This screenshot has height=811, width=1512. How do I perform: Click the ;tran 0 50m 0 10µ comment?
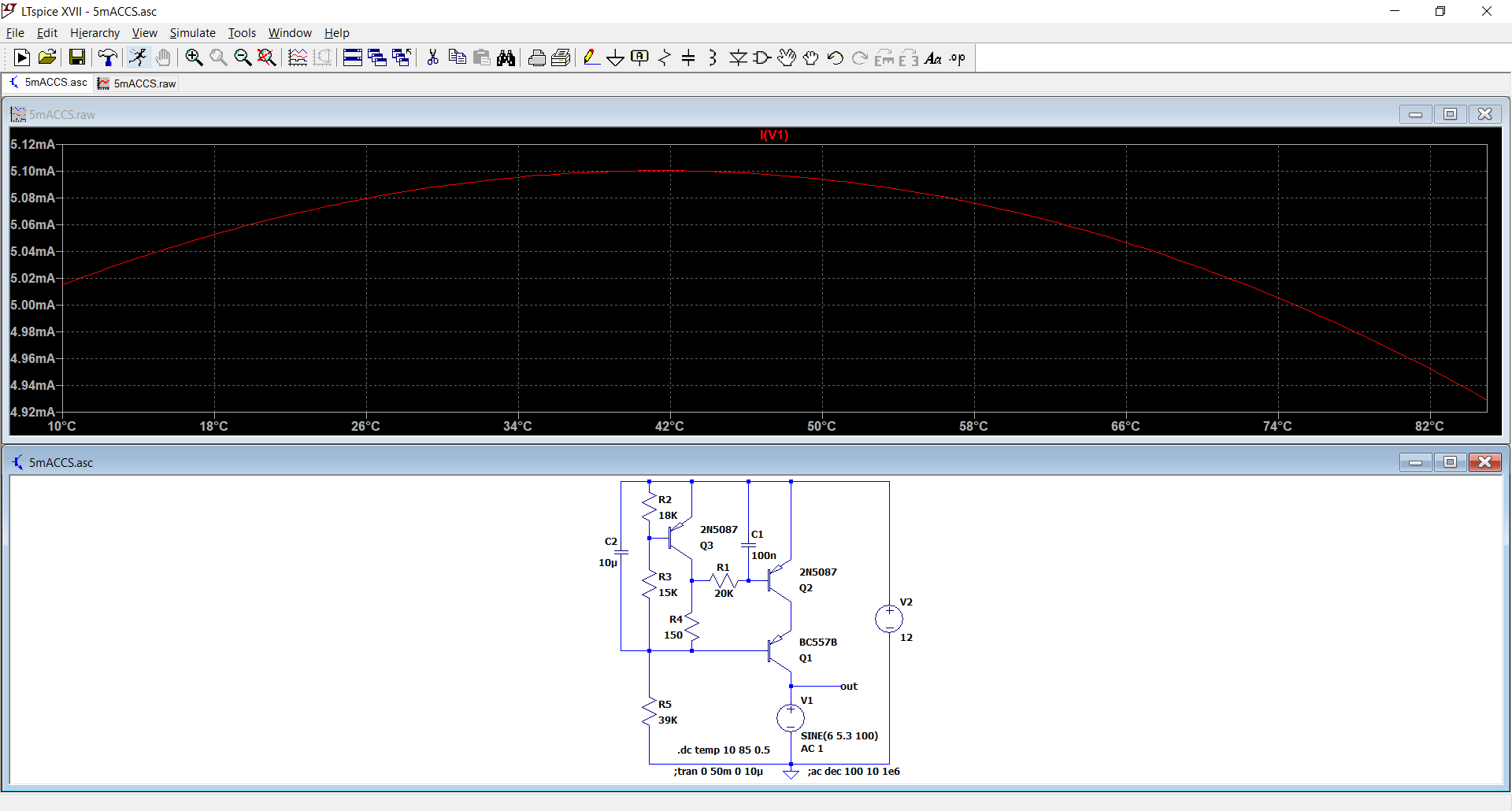(x=718, y=771)
